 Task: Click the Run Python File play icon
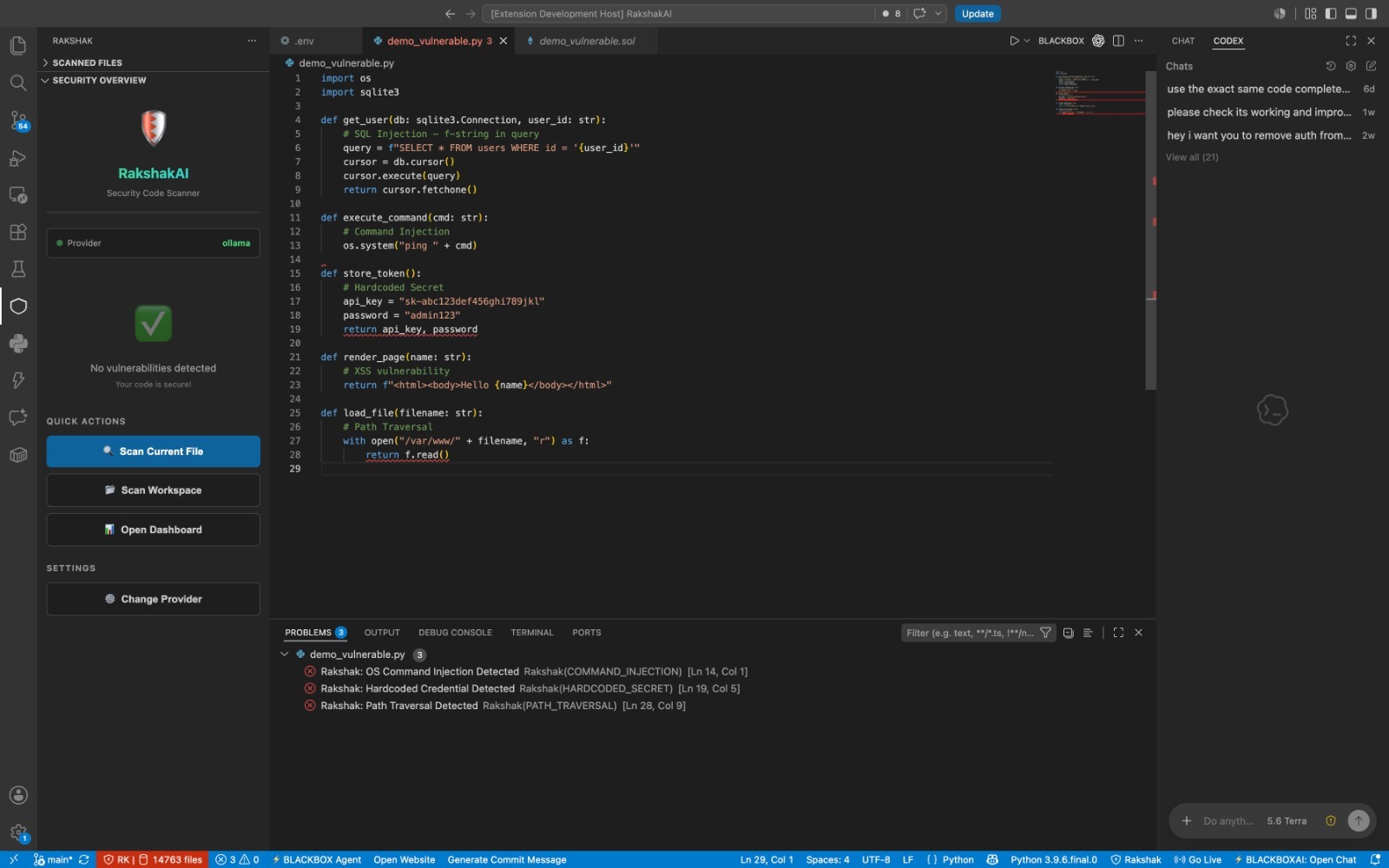point(1014,41)
